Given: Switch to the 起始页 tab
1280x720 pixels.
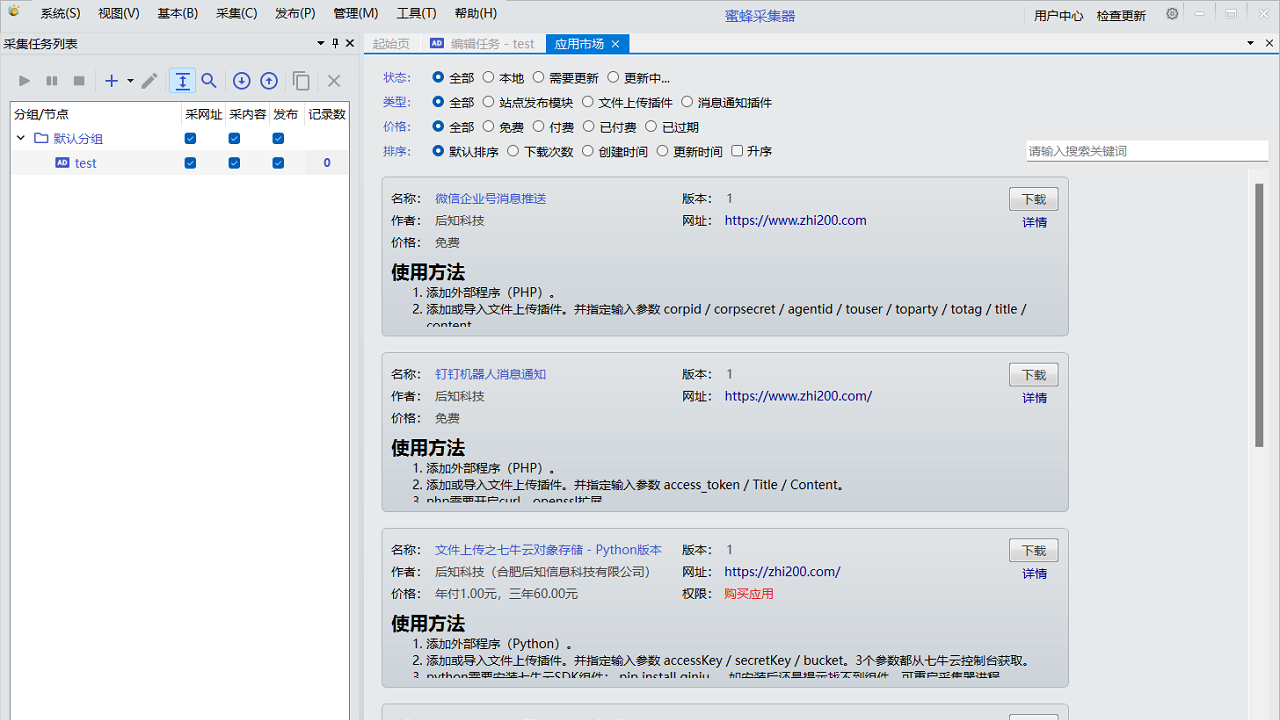Looking at the screenshot, I should [x=391, y=44].
